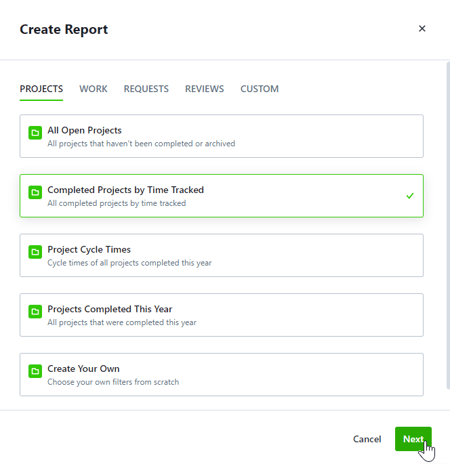This screenshot has height=464, width=450.
Task: Click Next to continue
Action: (413, 439)
